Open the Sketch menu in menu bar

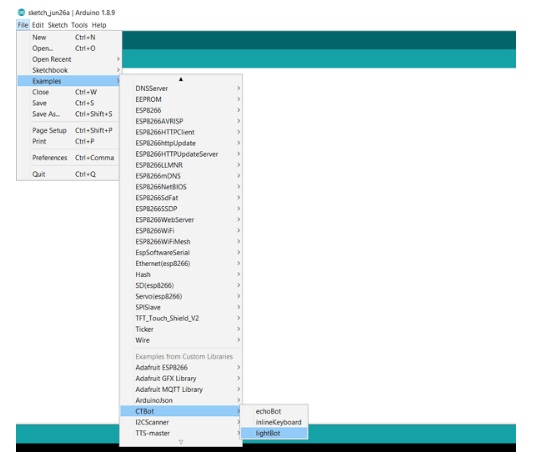[x=58, y=25]
